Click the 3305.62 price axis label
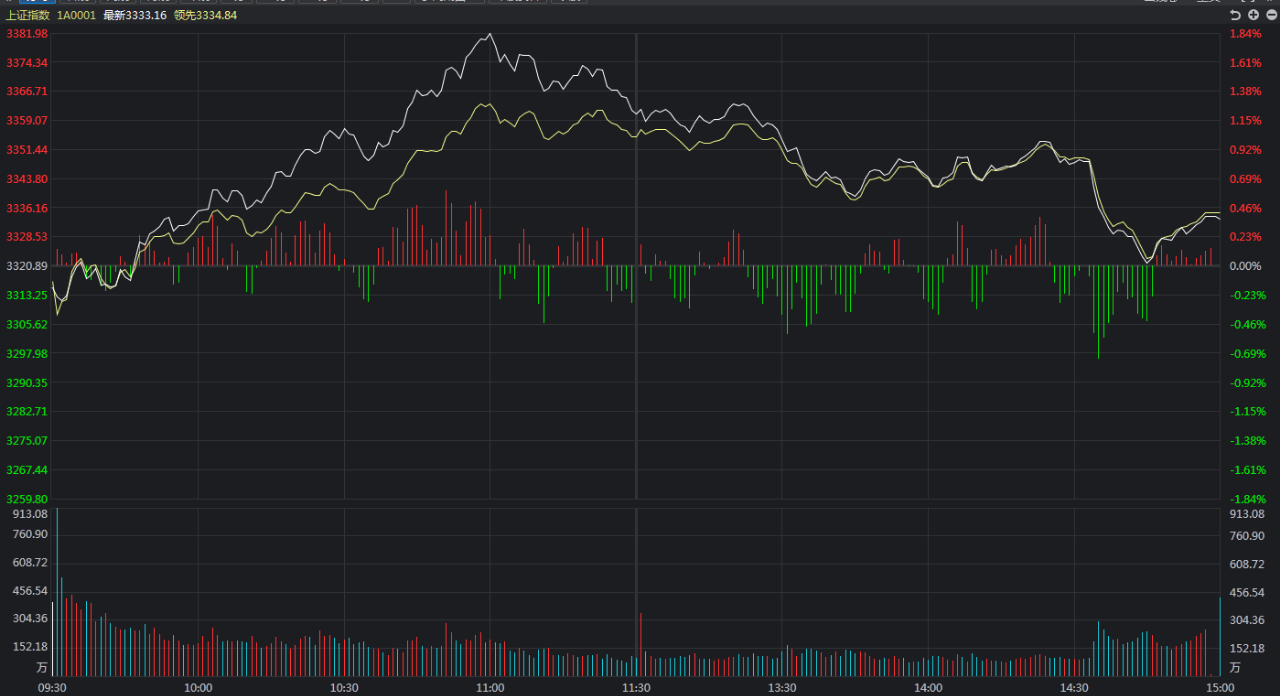The width and height of the screenshot is (1280, 696). (x=27, y=324)
